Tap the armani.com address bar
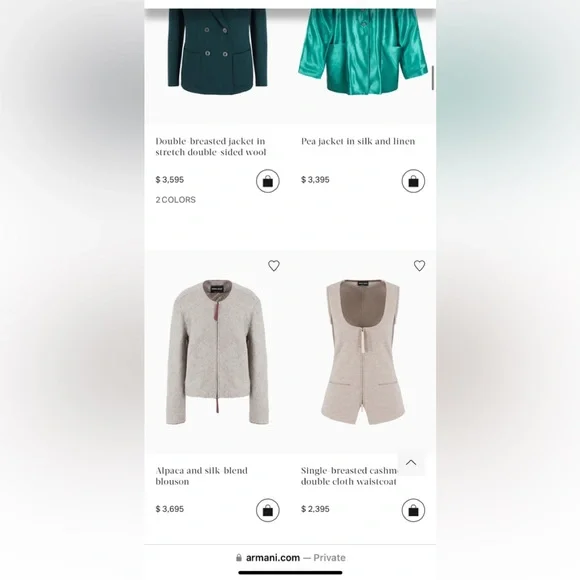 [290, 558]
